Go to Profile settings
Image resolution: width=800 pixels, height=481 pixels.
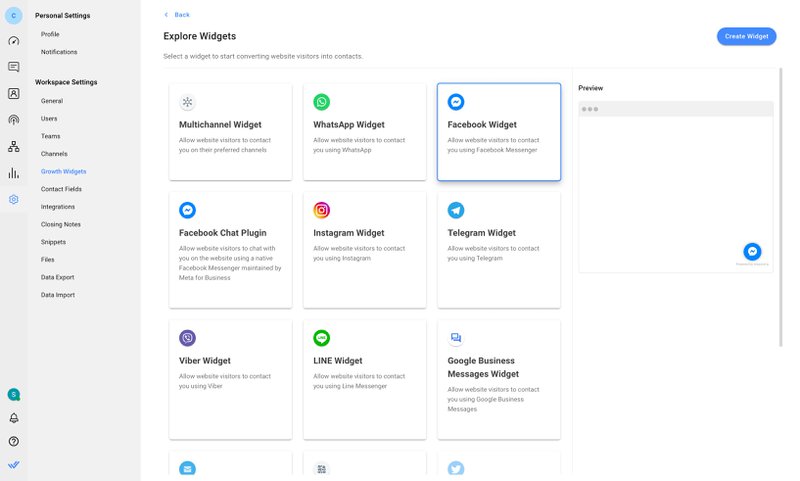click(50, 34)
